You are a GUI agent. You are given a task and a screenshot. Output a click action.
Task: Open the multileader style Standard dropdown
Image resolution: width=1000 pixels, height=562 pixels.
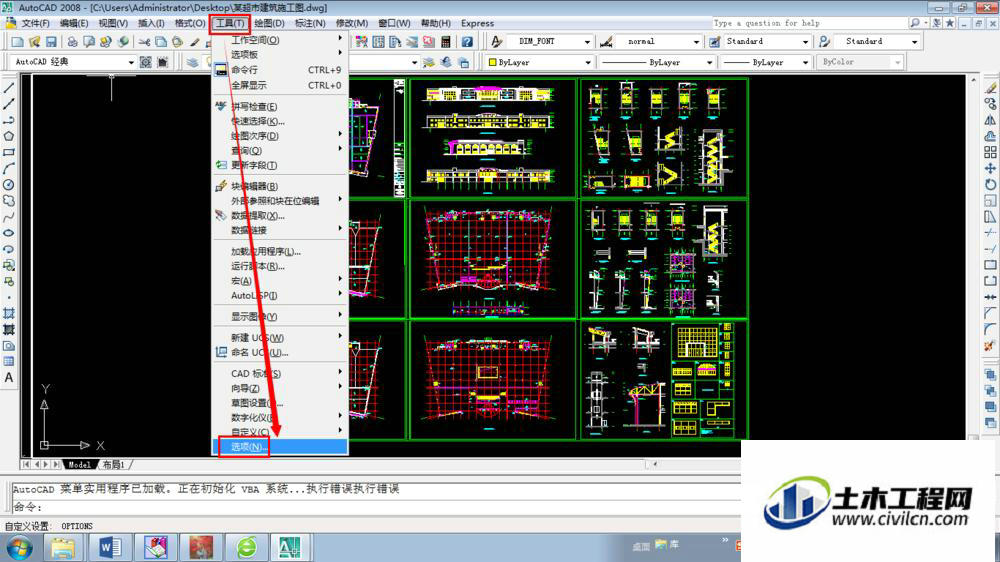click(x=915, y=41)
